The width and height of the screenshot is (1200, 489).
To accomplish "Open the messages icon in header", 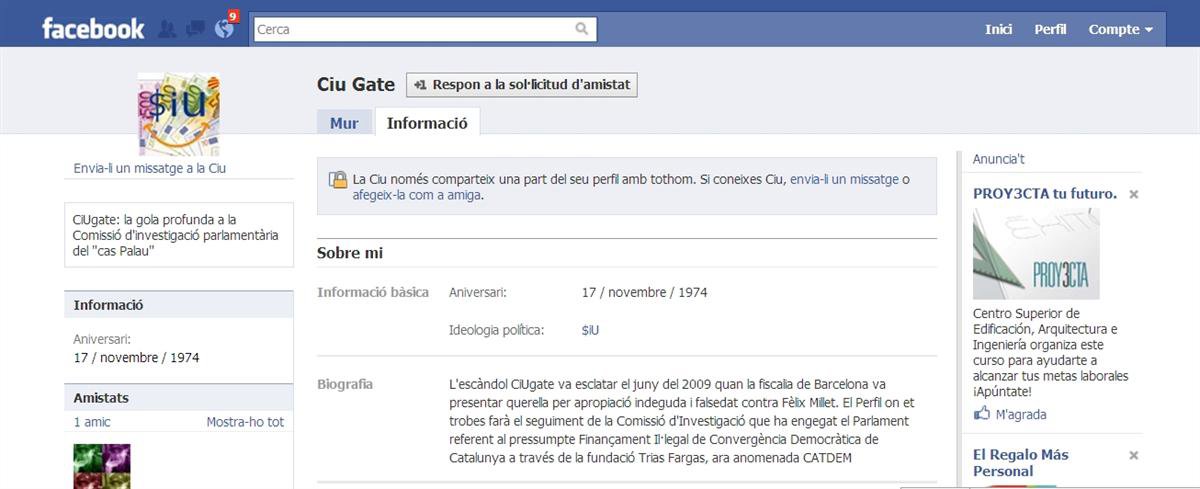I will tap(195, 29).
